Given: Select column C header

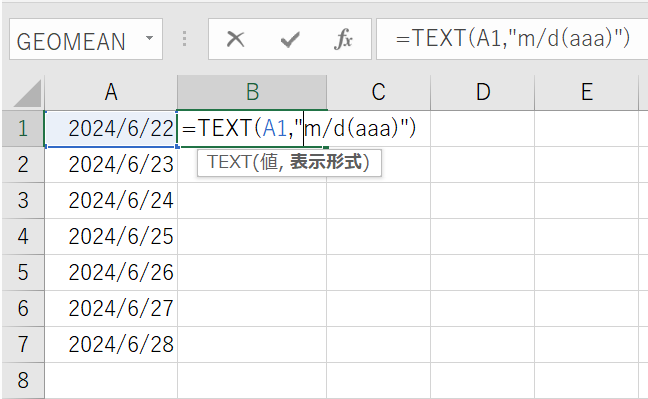Looking at the screenshot, I should [379, 92].
